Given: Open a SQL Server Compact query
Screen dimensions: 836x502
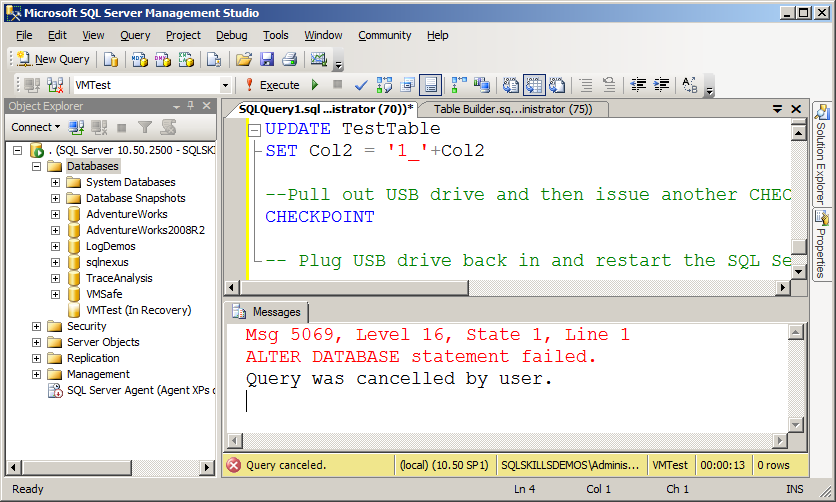Looking at the screenshot, I should 214,59.
